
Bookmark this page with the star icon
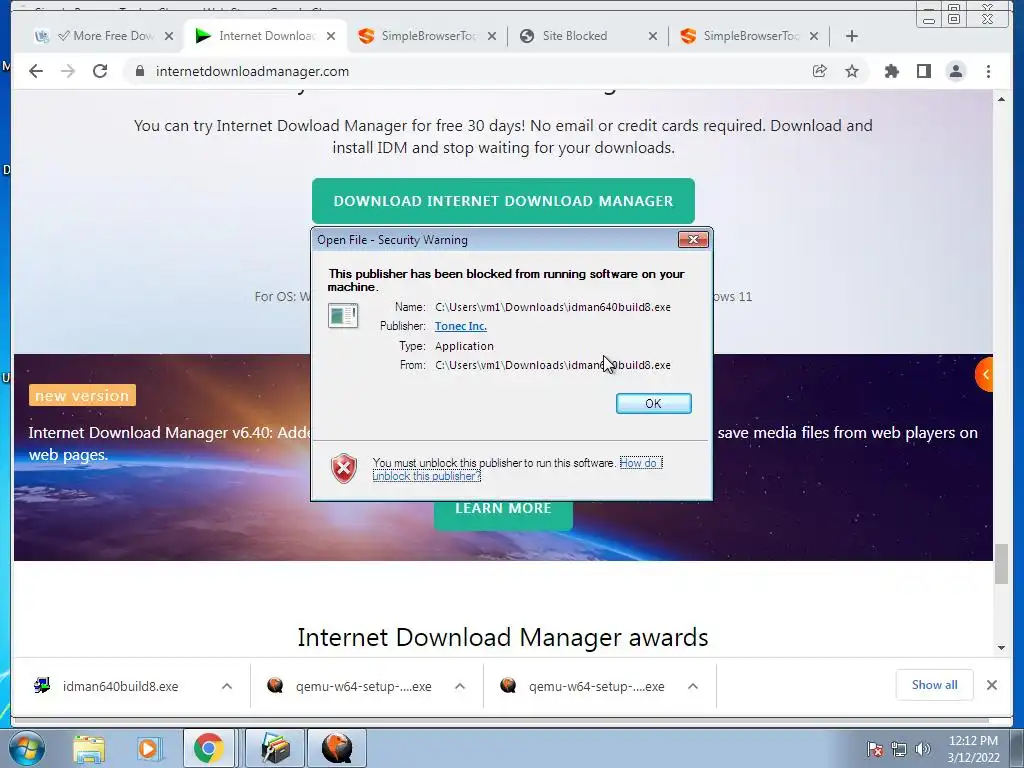click(x=852, y=71)
